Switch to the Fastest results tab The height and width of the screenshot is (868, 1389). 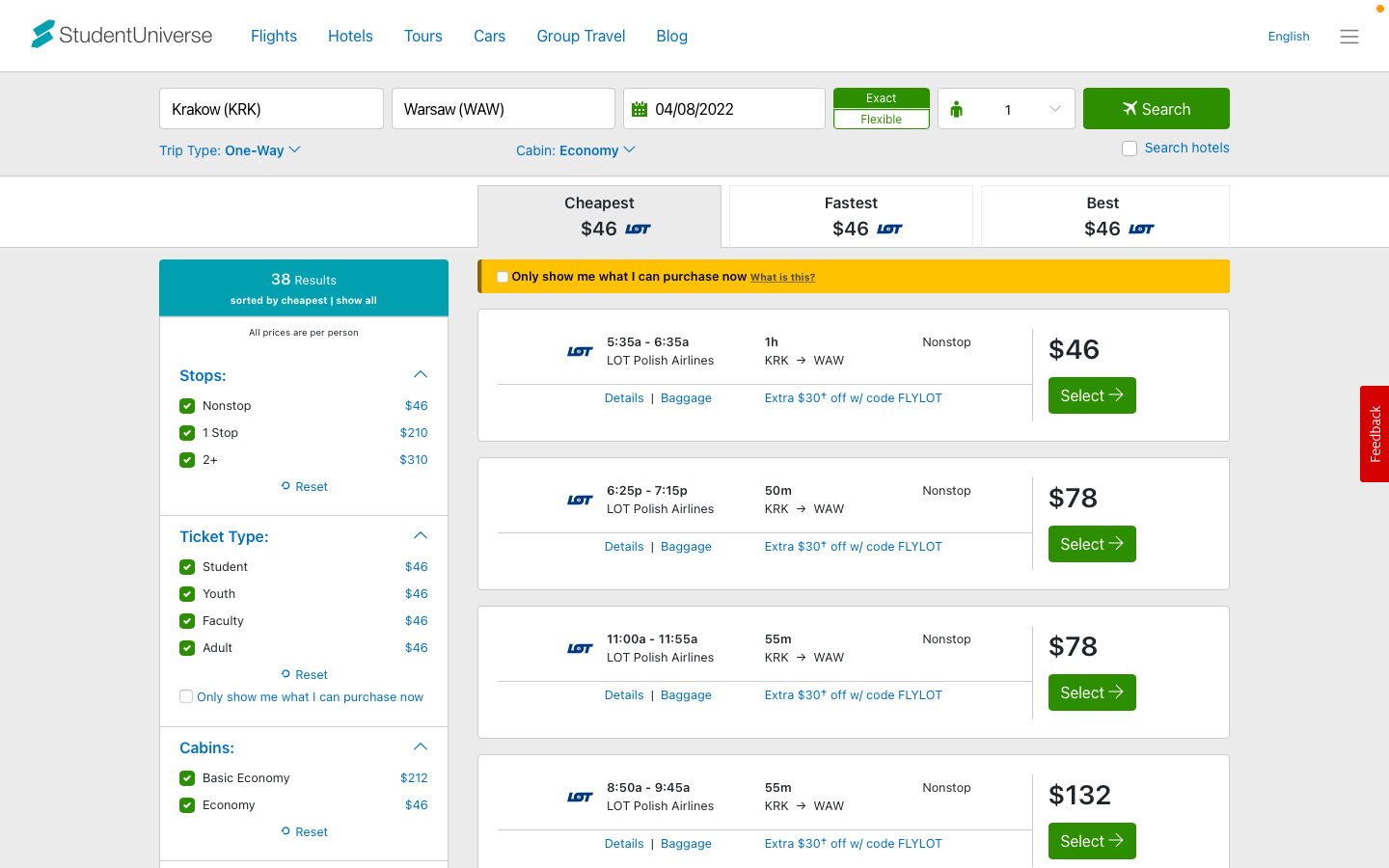click(851, 216)
